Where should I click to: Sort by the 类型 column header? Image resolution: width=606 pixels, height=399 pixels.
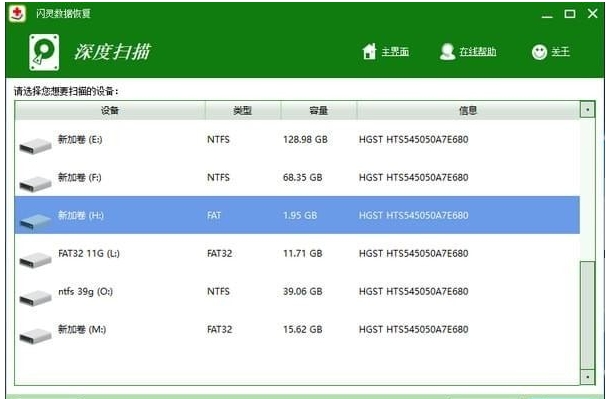(x=243, y=111)
